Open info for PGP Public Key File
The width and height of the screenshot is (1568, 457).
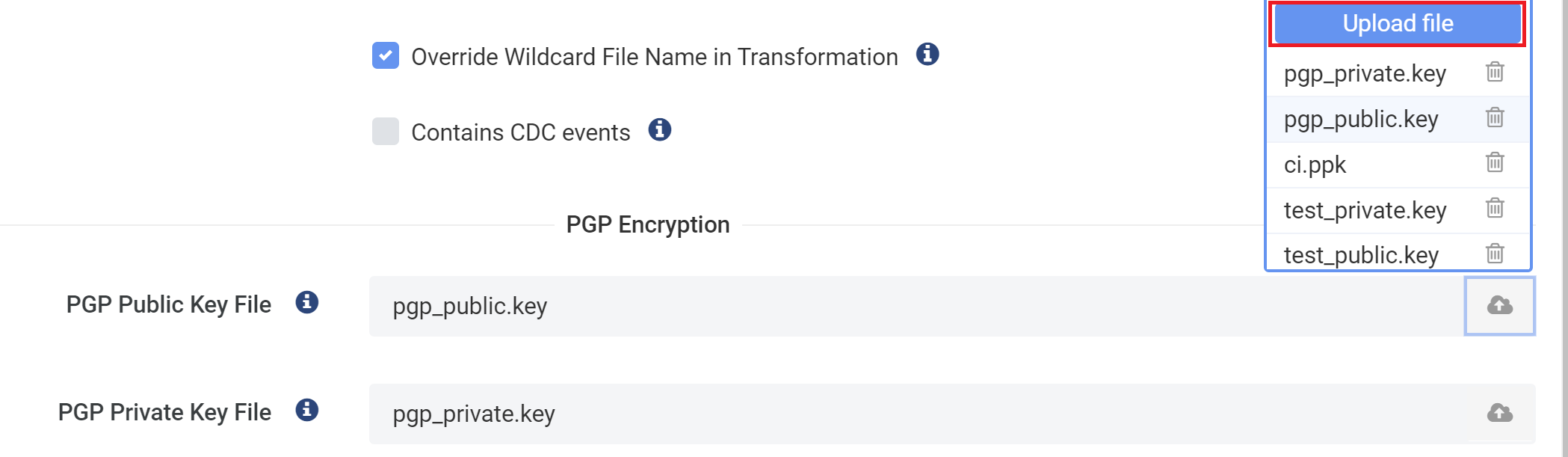tap(306, 303)
